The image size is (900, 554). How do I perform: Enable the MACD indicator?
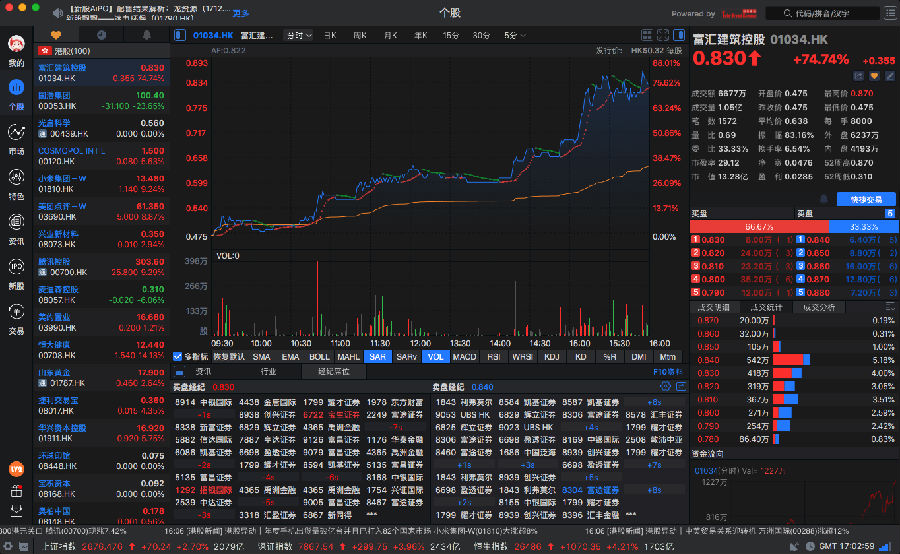pyautogui.click(x=464, y=357)
